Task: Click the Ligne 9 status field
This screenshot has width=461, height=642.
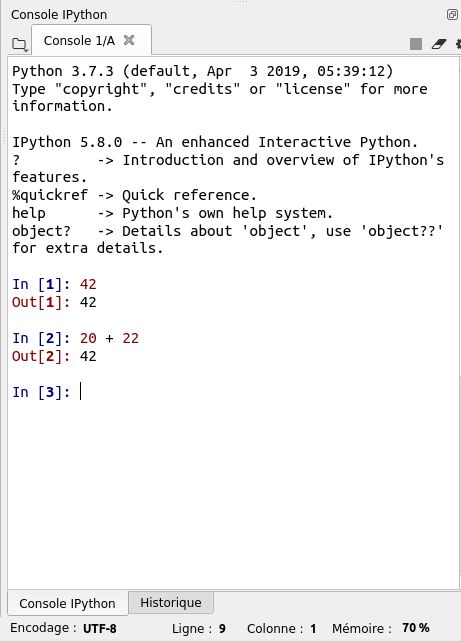Action: [x=199, y=628]
